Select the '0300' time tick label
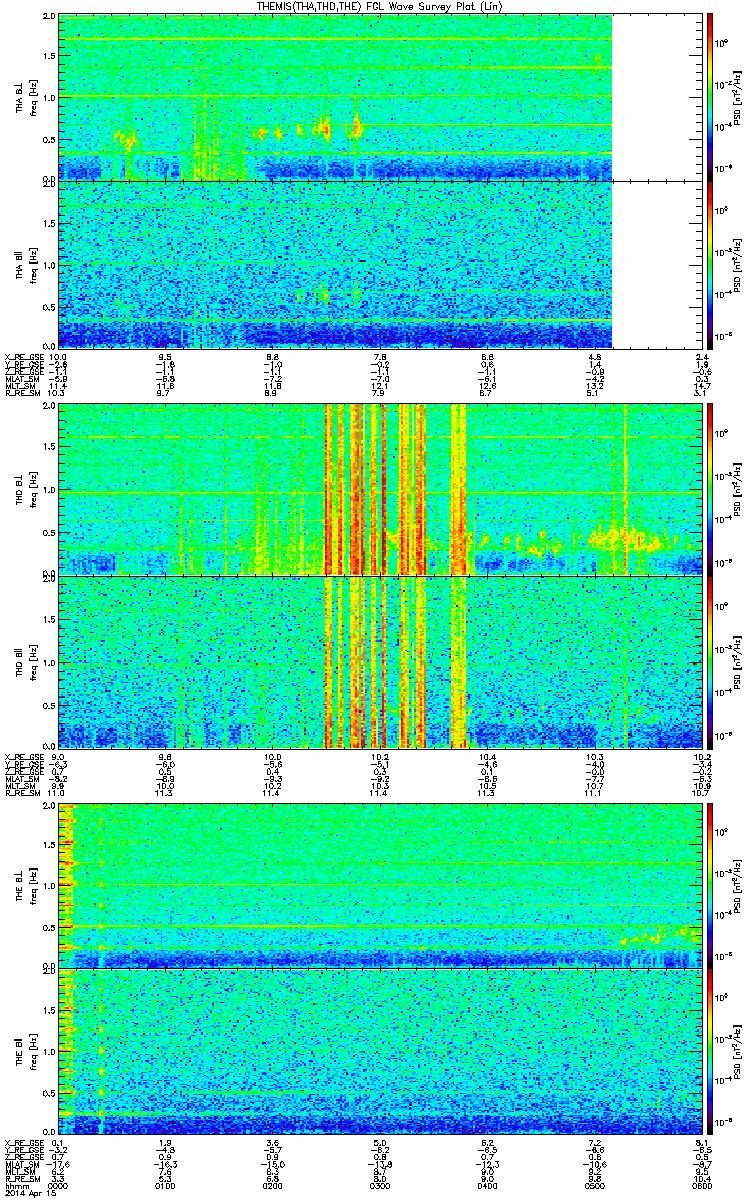Viewport: 750px width, 1200px height. point(379,1187)
